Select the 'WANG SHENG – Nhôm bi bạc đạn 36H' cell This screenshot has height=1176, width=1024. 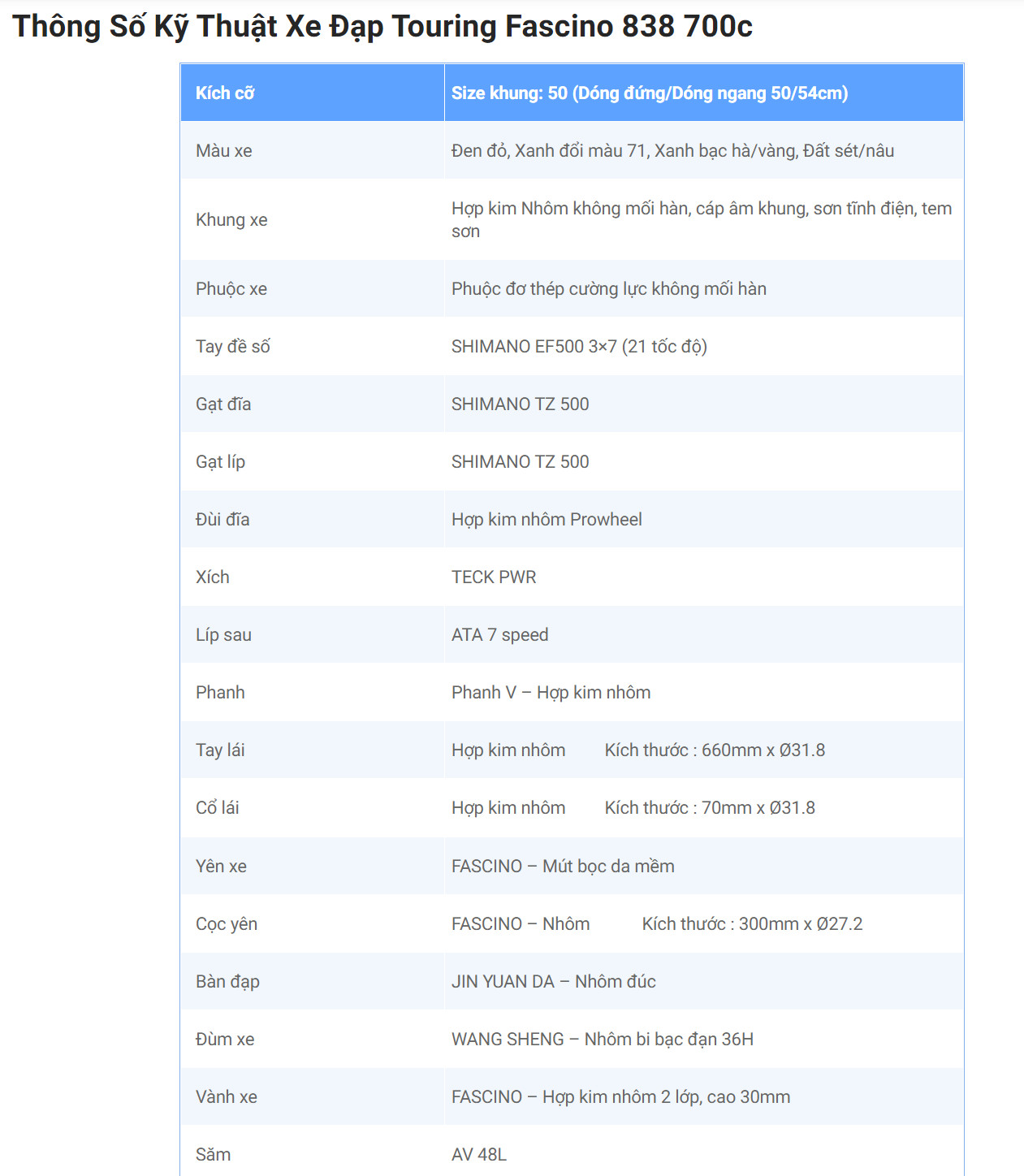[704, 1039]
